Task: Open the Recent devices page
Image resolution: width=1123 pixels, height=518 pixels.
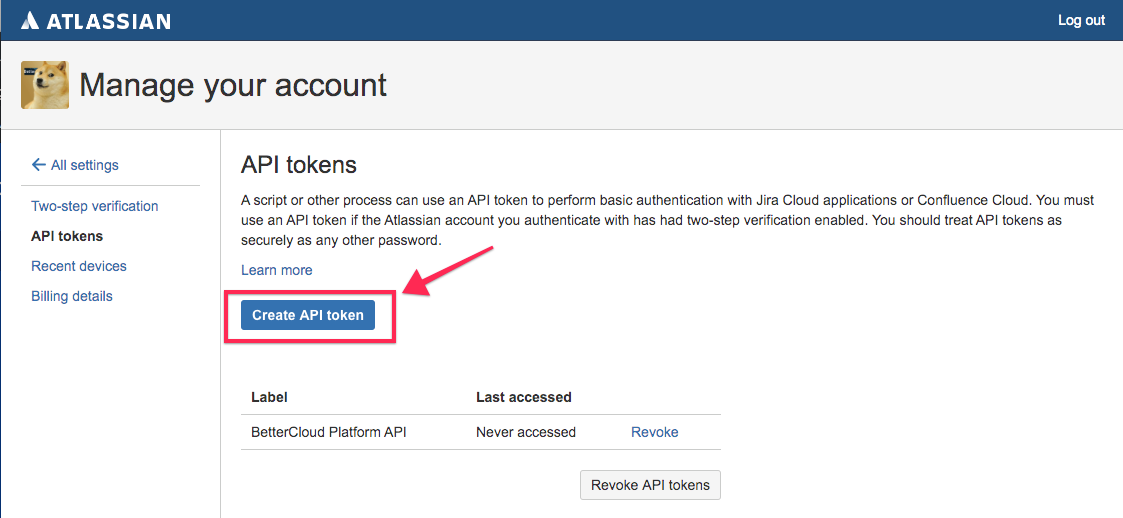Action: tap(78, 266)
